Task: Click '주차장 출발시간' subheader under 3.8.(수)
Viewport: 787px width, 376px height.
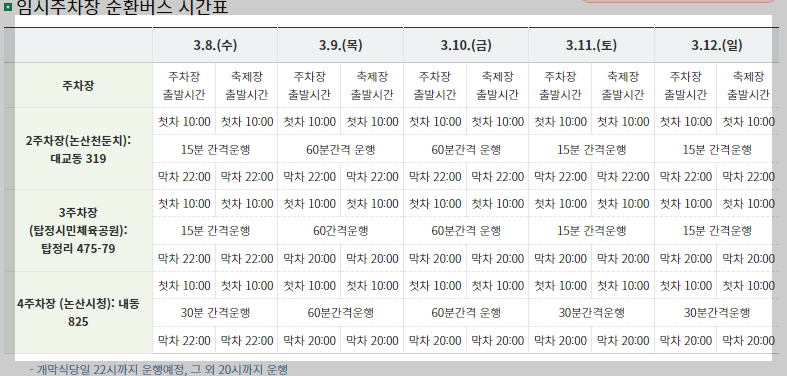Action: pos(184,86)
